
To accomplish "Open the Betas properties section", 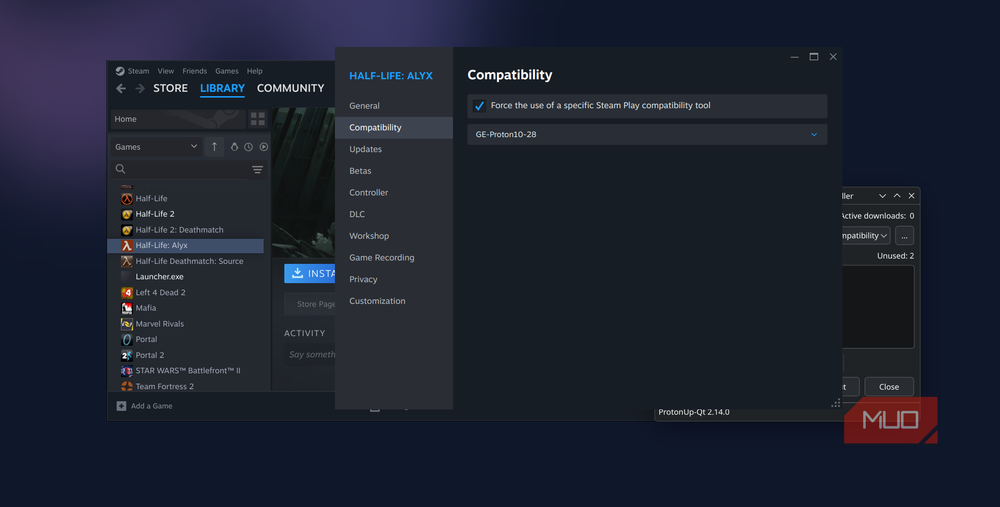I will [394, 171].
